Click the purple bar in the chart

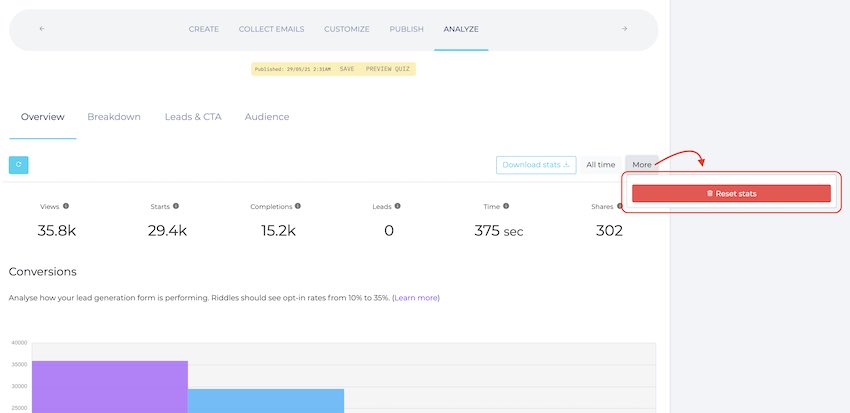click(x=110, y=387)
